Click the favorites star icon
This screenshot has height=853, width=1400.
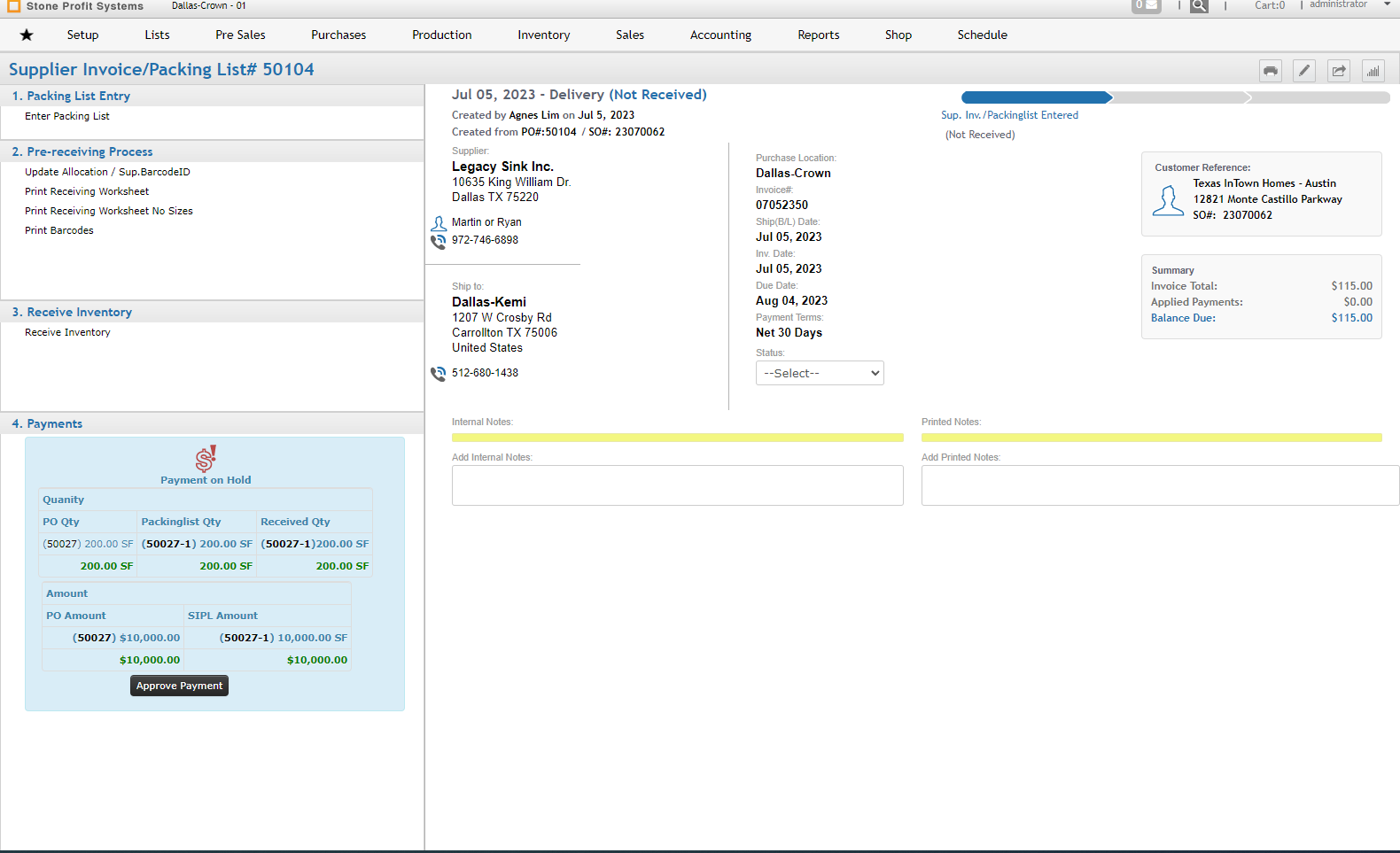point(27,35)
